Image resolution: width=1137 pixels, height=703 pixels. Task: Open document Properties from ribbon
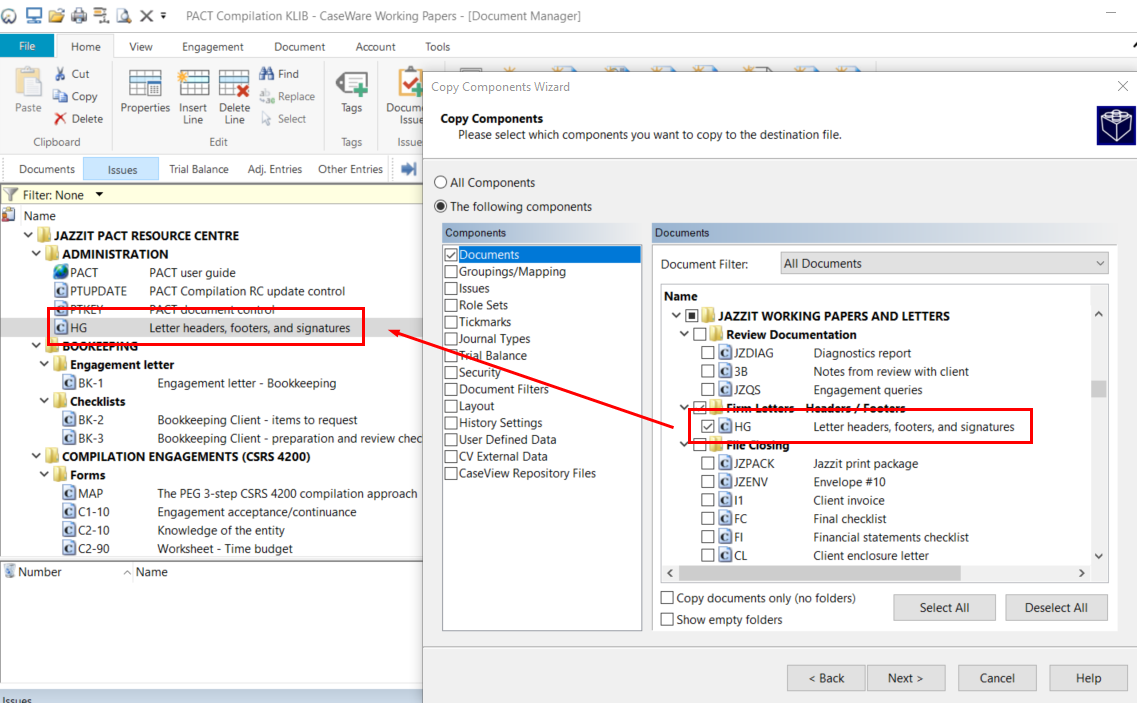point(145,92)
